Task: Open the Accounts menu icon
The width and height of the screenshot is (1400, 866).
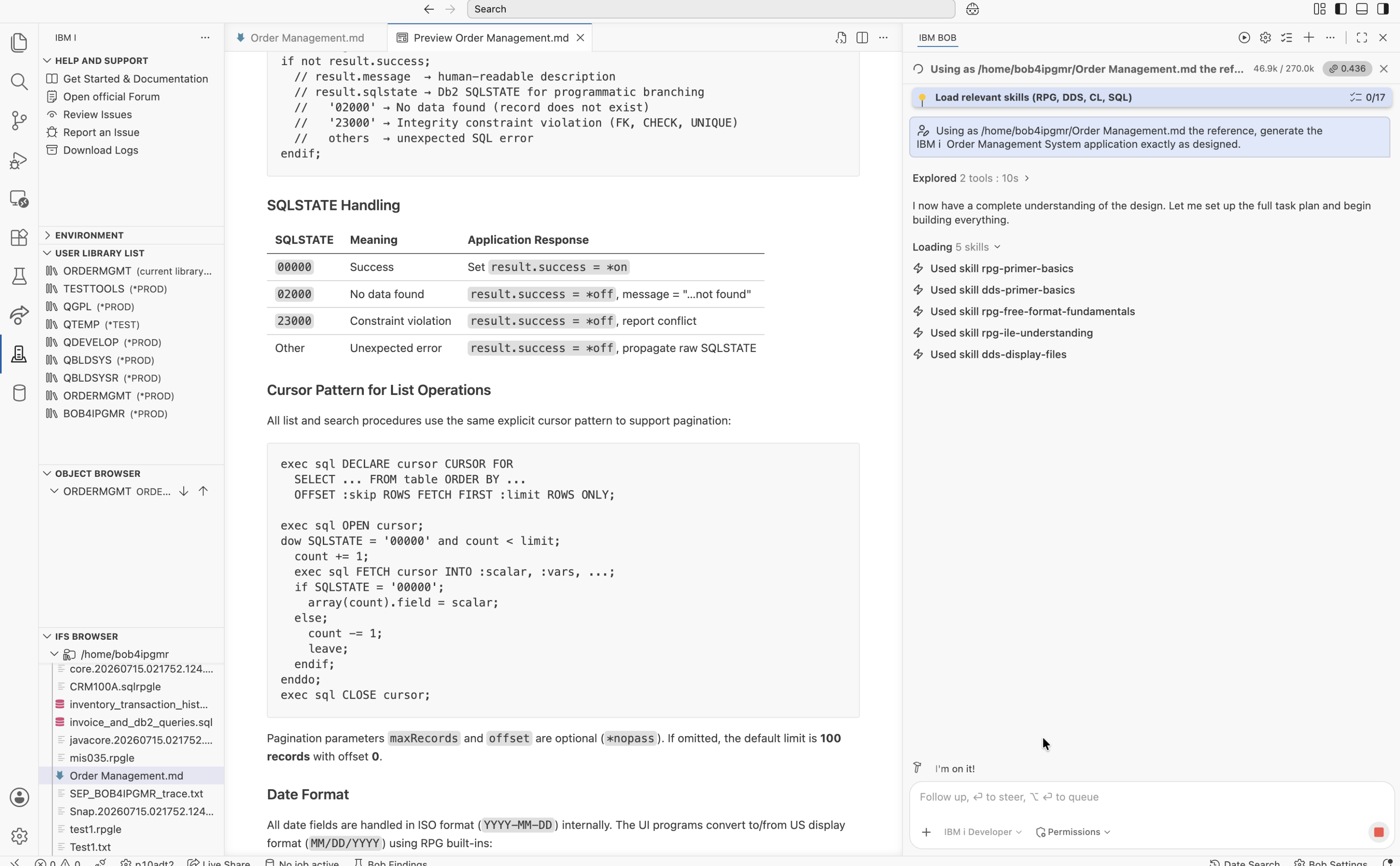Action: (x=19, y=797)
